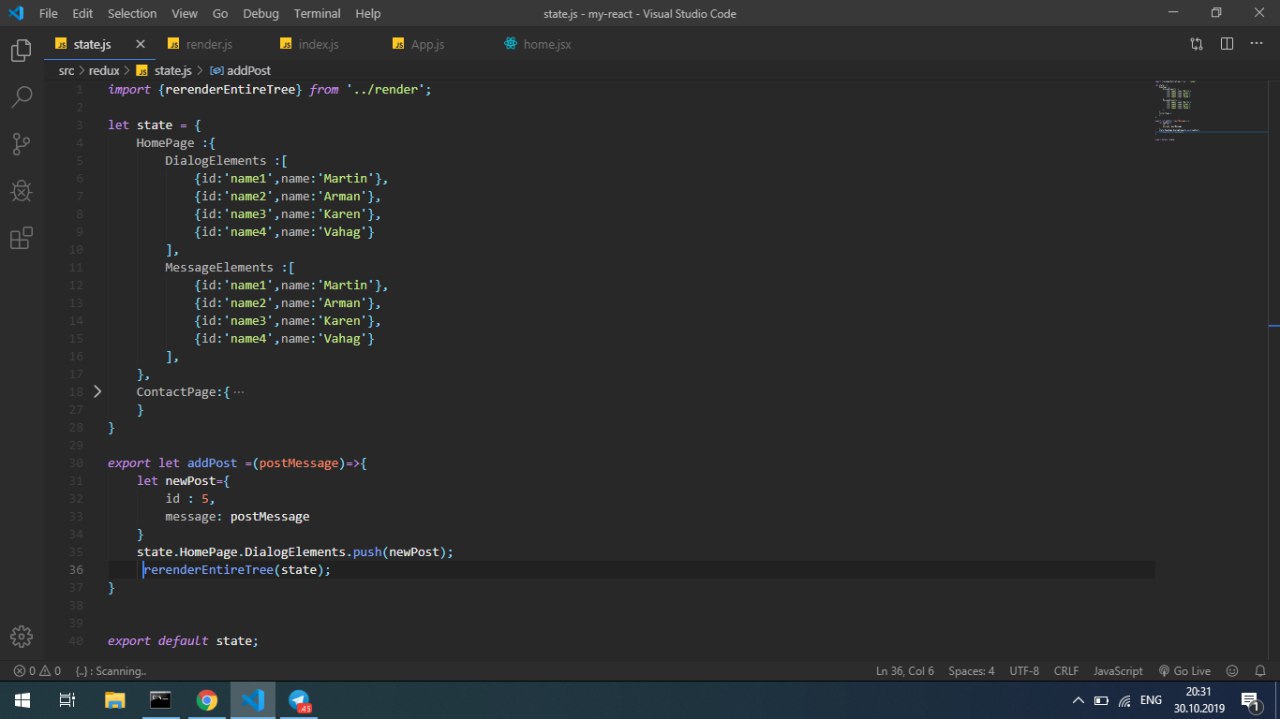Open the Explorer panel in activity bar
Viewport: 1280px width, 719px height.
point(21,51)
